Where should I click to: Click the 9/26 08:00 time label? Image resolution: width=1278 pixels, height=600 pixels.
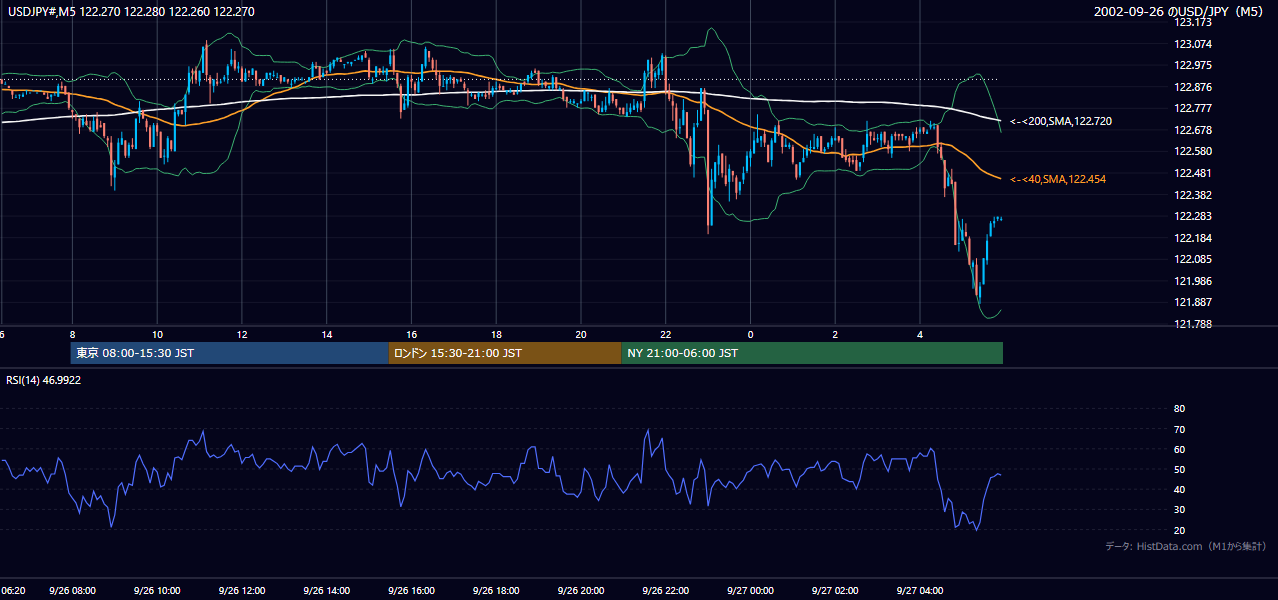click(73, 590)
